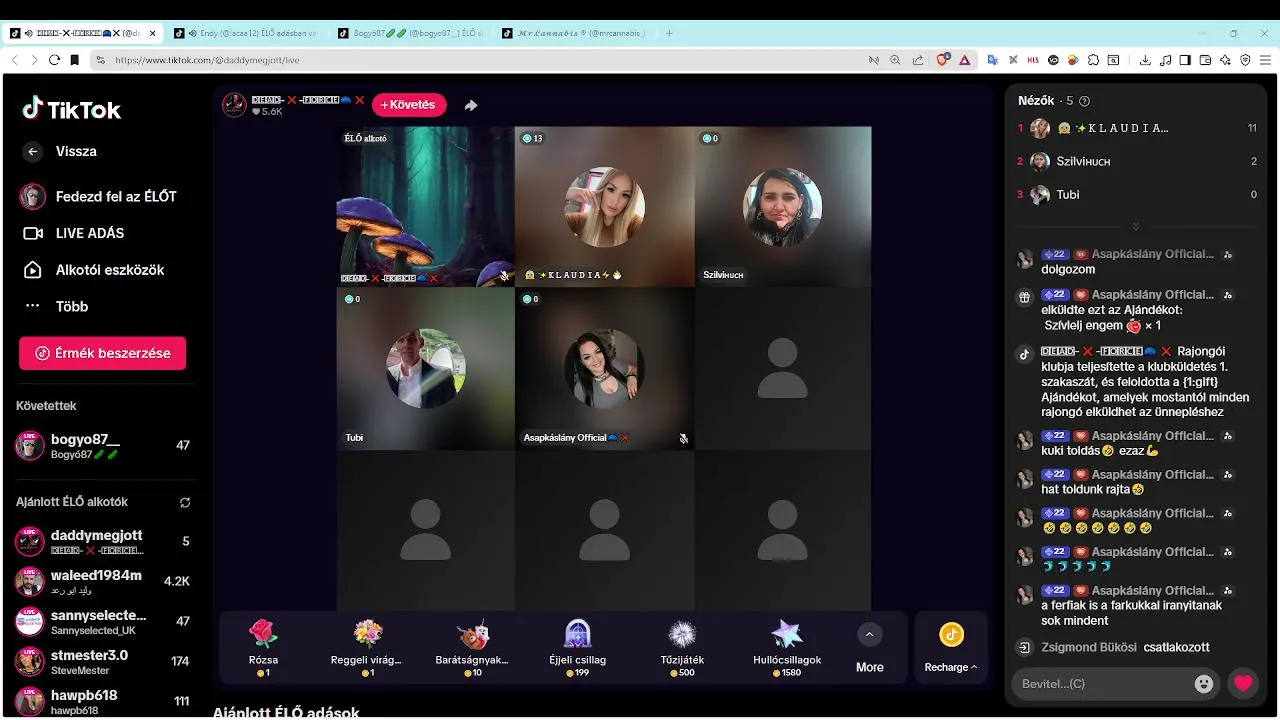Open recommended creator hawpb618
1280x720 pixels.
[x=103, y=701]
